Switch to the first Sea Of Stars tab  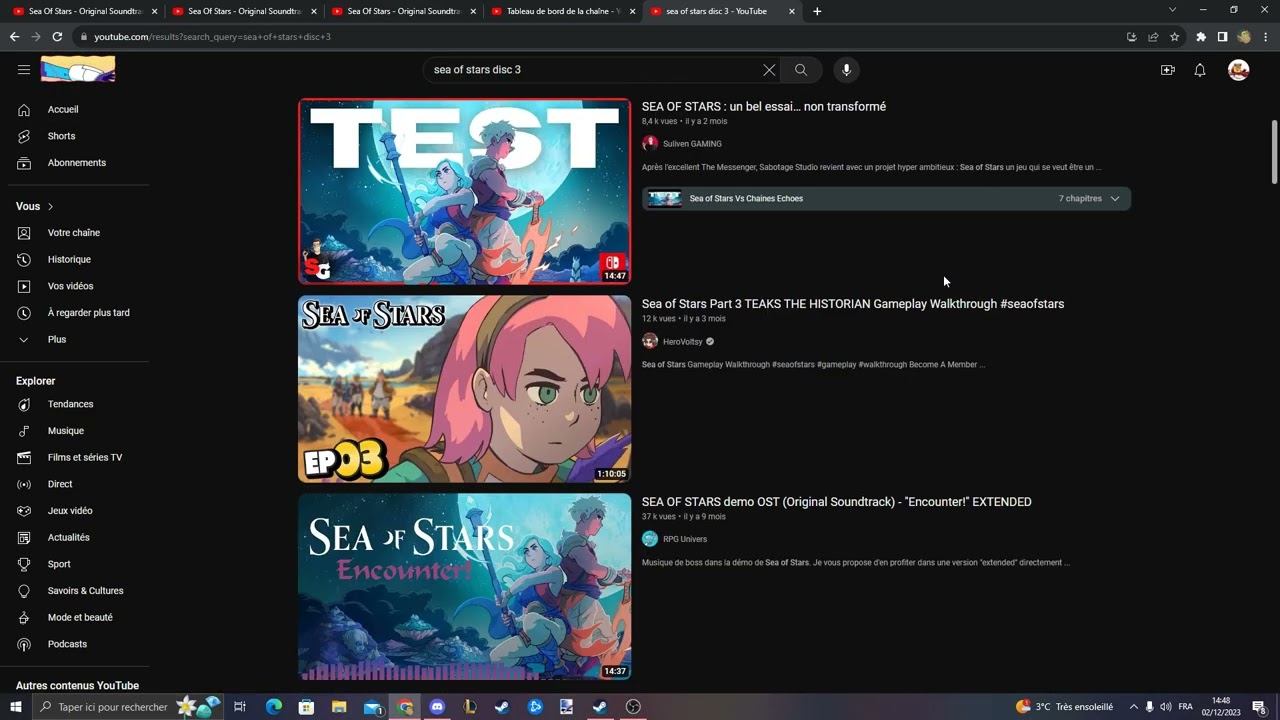85,11
